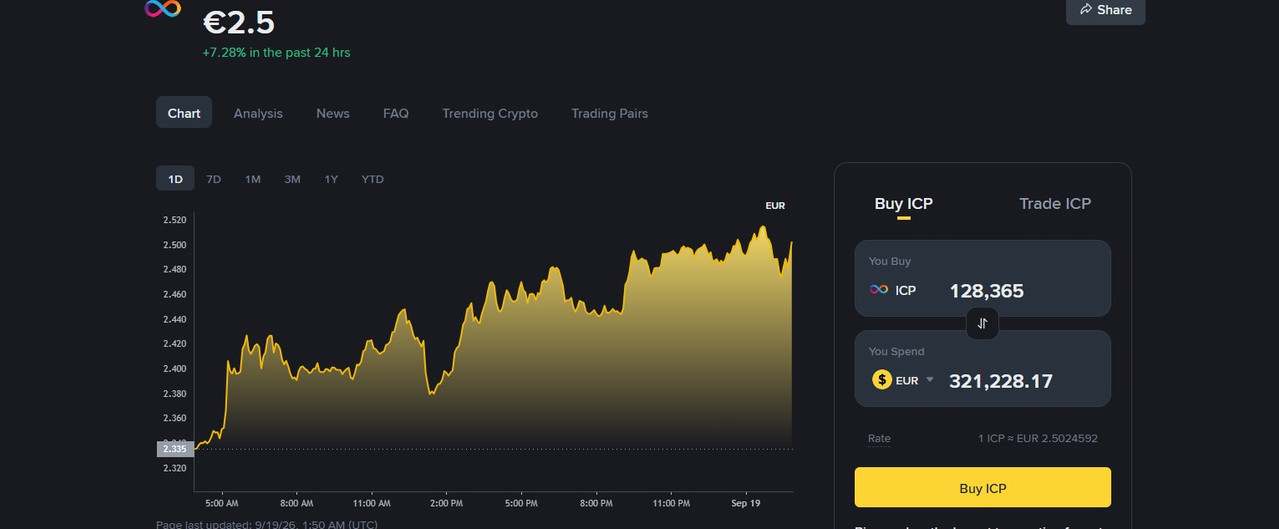The height and width of the screenshot is (529, 1279).
Task: Select the 1D chart range
Action: coord(175,179)
